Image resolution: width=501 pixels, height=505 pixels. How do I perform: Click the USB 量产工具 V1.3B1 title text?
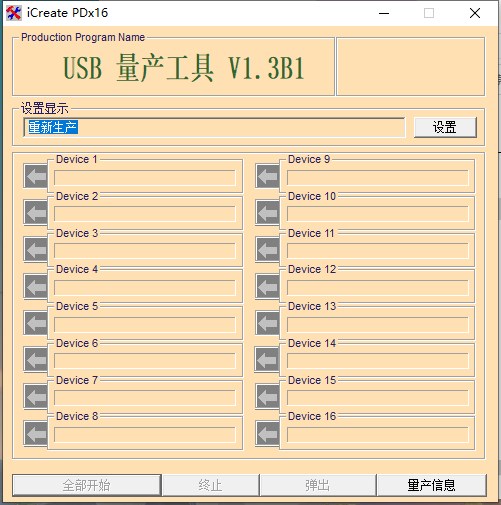click(184, 68)
